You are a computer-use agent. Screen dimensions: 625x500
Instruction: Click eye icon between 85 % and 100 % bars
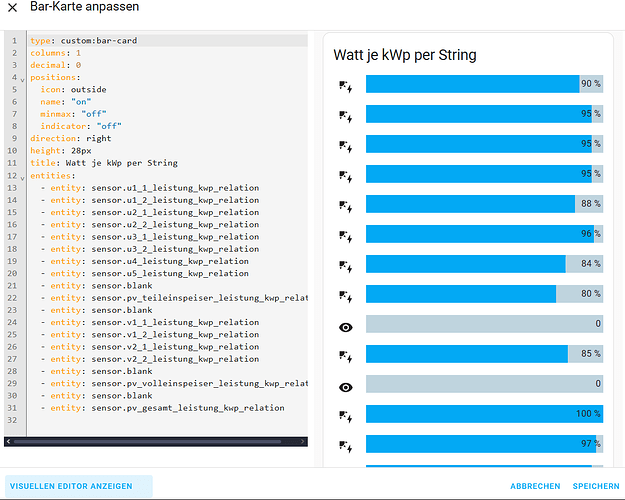point(346,384)
